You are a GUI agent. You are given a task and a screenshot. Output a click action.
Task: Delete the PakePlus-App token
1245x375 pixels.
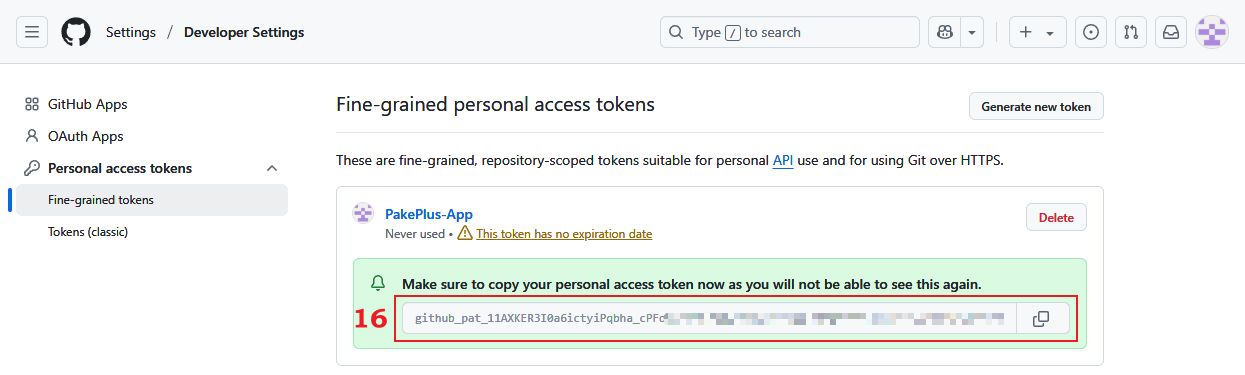[1056, 217]
